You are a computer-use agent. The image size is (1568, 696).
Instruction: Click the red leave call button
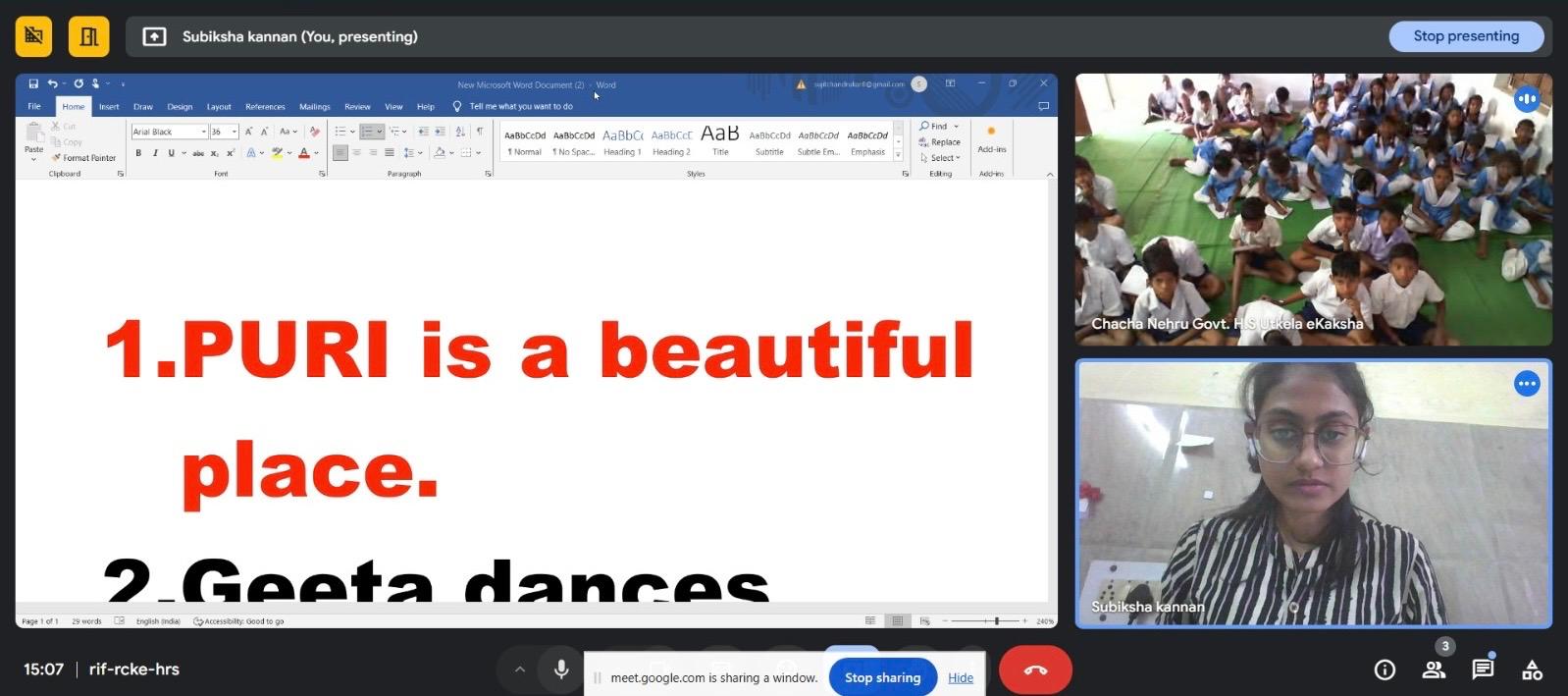click(1034, 670)
